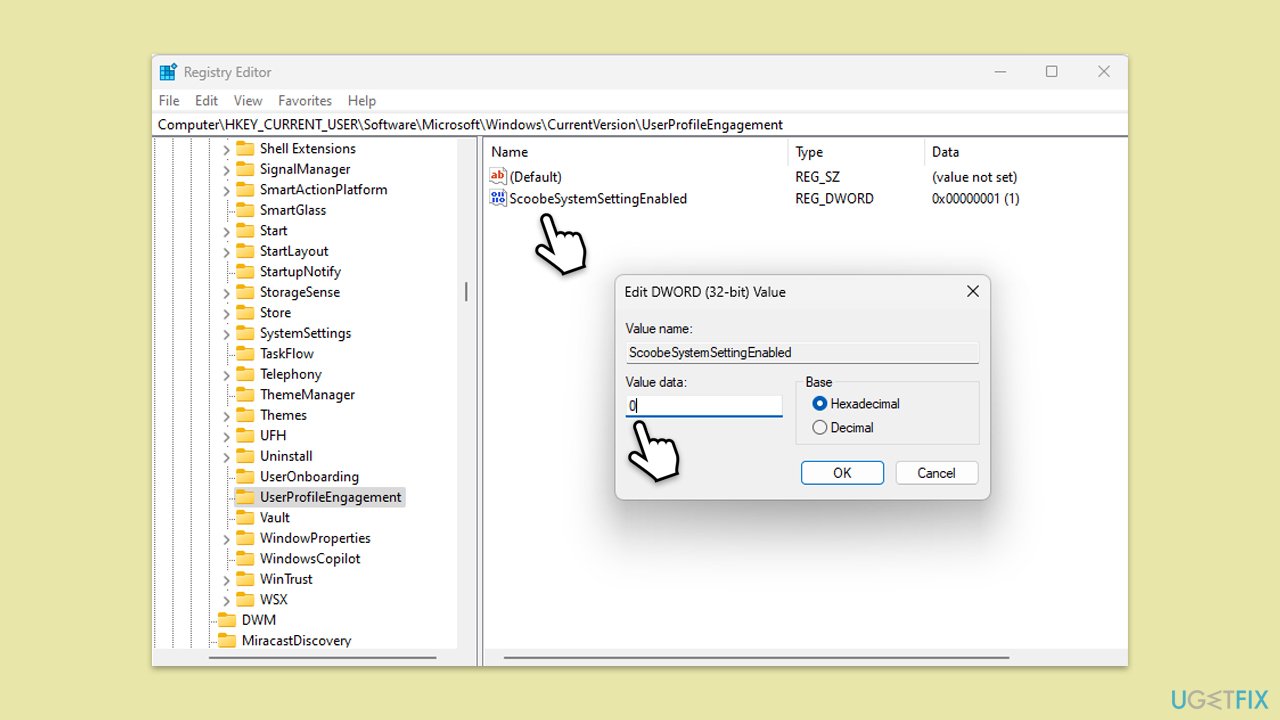
Task: Click the values pane horizontal scrollbar
Action: 756,657
